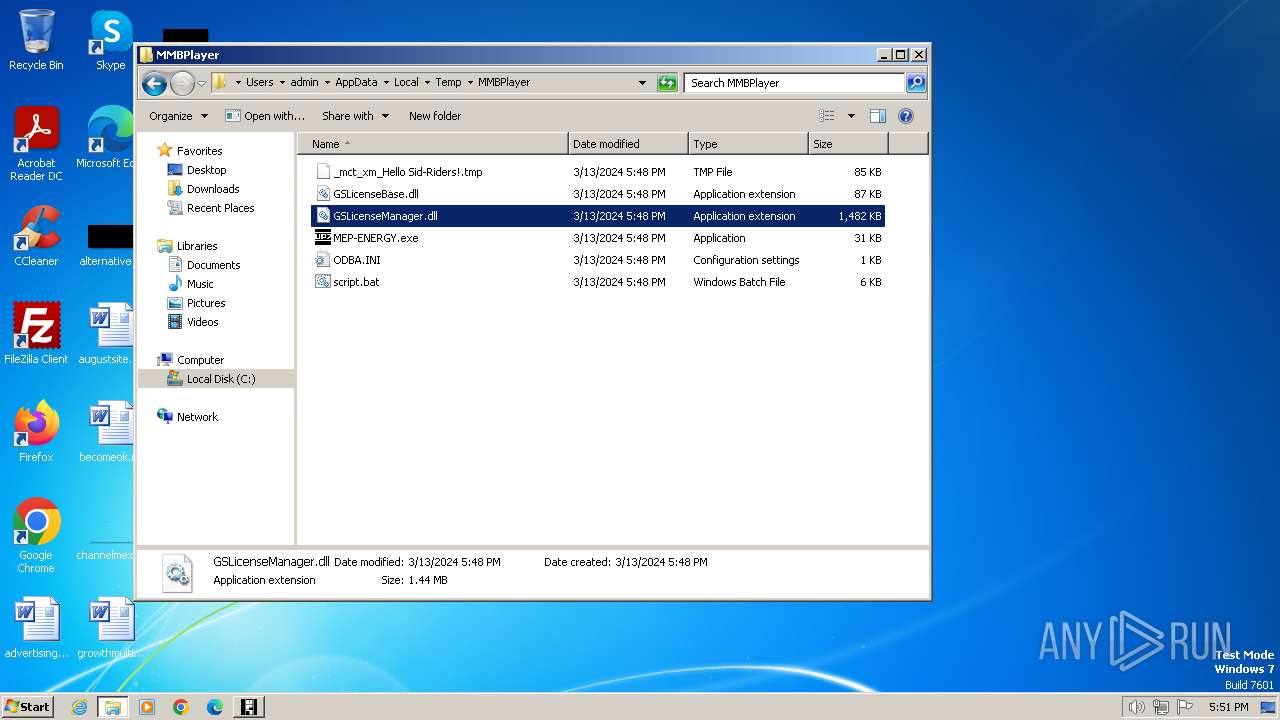Image resolution: width=1280 pixels, height=720 pixels.
Task: Click the New folder button
Action: coord(435,116)
